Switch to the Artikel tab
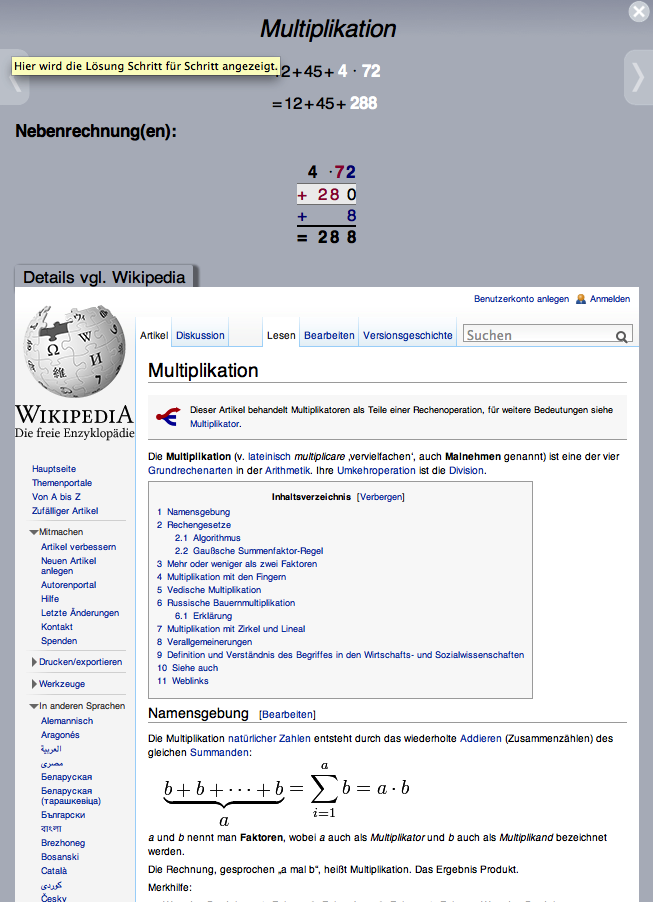Screen dimensions: 653x902 pyautogui.click(x=154, y=335)
